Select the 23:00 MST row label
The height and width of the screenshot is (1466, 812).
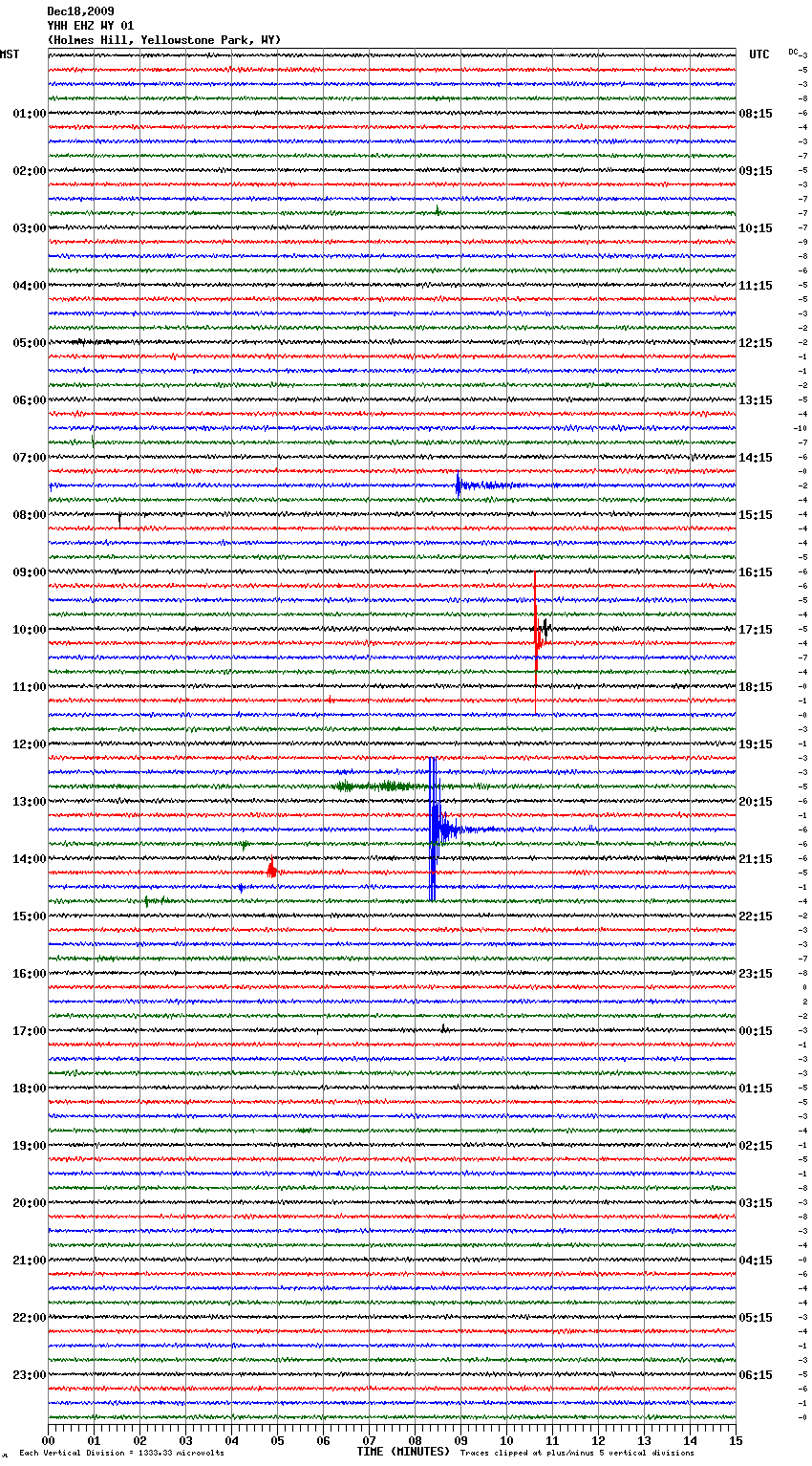pyautogui.click(x=30, y=1375)
